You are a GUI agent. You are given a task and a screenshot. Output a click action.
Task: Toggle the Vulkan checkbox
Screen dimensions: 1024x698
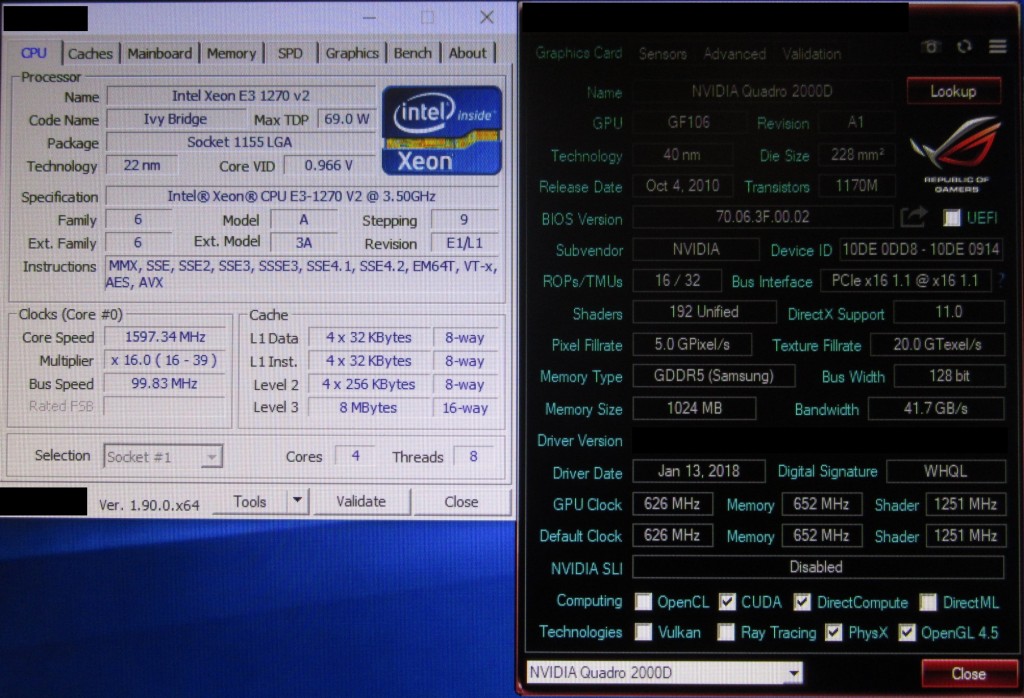coord(644,632)
